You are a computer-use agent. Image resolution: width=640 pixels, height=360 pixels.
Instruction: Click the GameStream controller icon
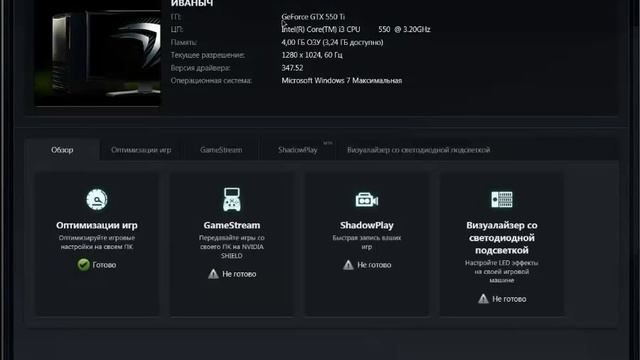(231, 199)
